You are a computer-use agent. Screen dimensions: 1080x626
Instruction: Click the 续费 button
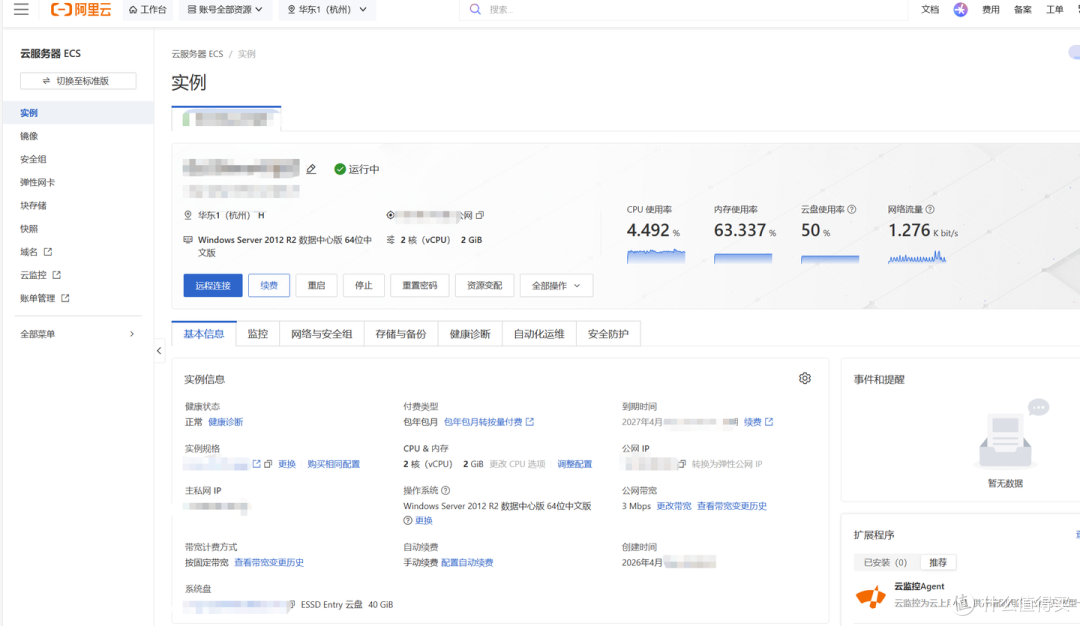click(x=269, y=286)
